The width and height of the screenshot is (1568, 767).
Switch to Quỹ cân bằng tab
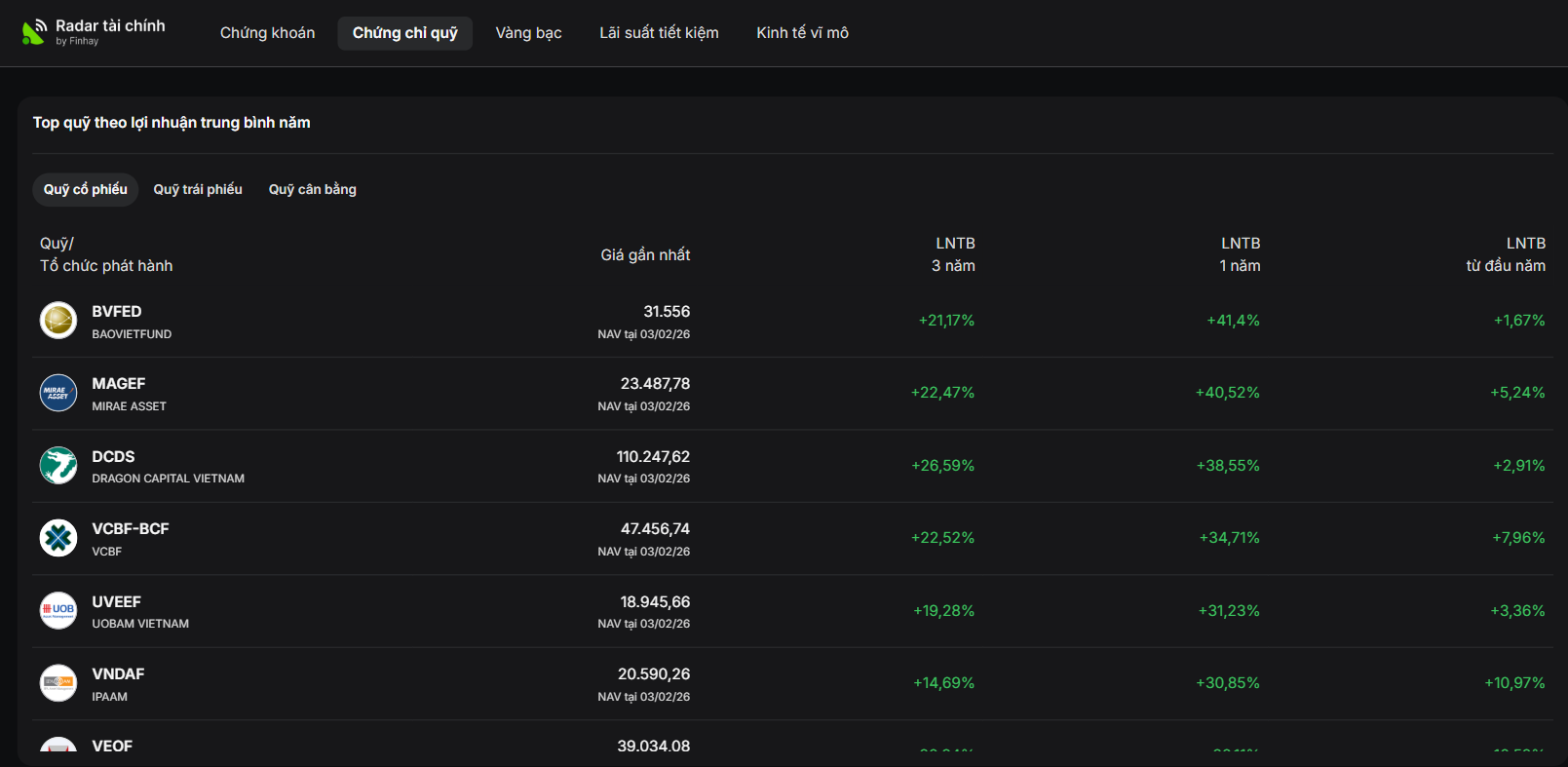313,189
